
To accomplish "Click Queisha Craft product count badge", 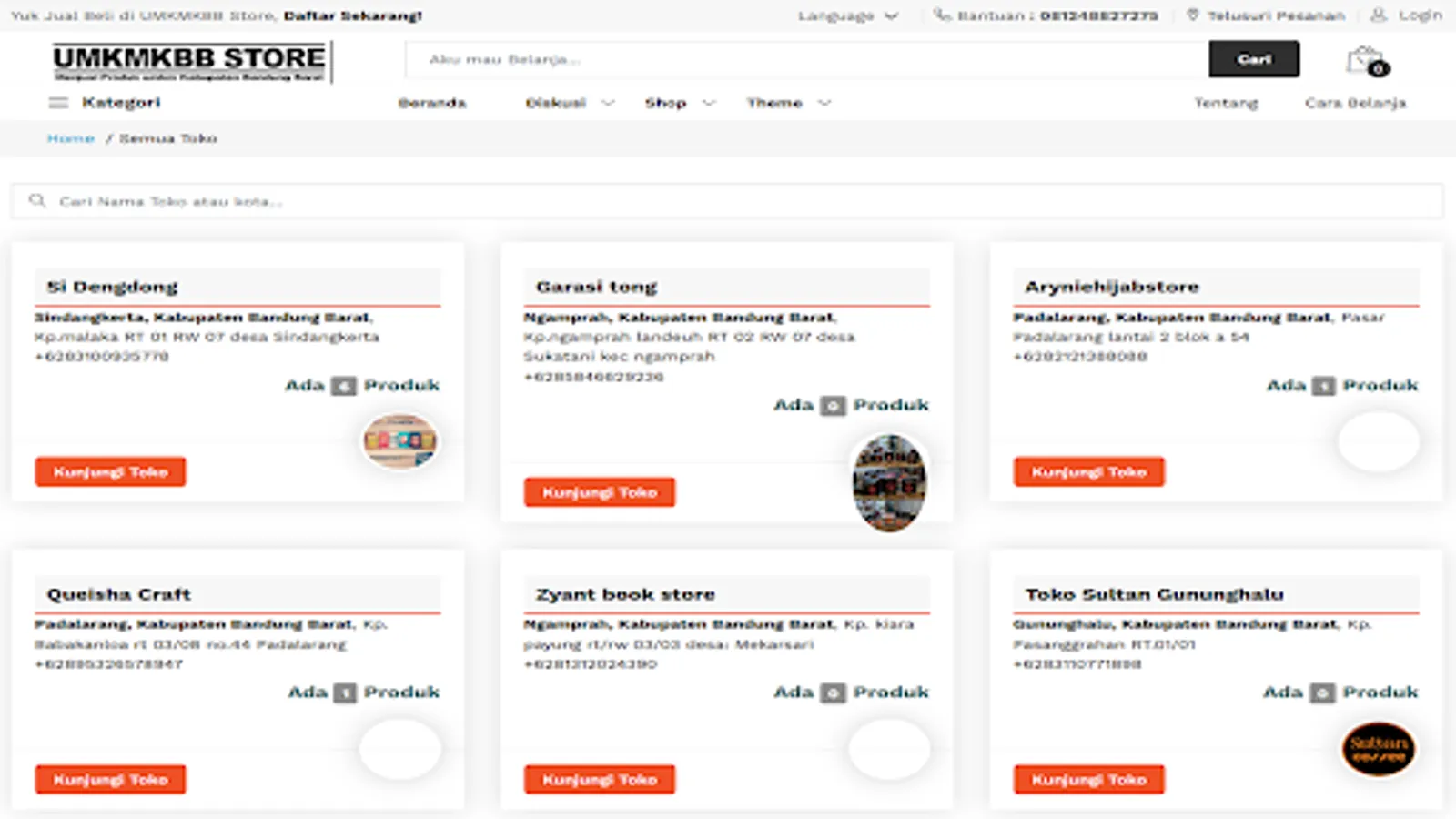I will [345, 693].
